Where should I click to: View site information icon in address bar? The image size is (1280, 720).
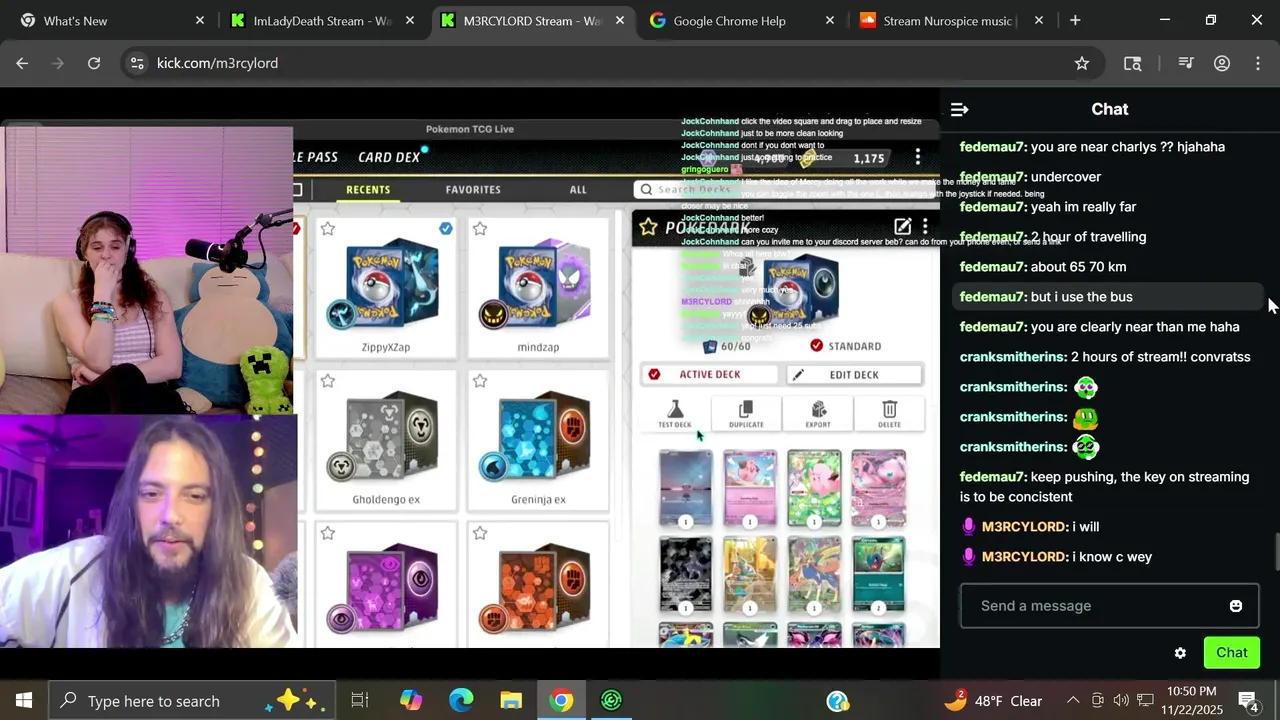pyautogui.click(x=137, y=63)
